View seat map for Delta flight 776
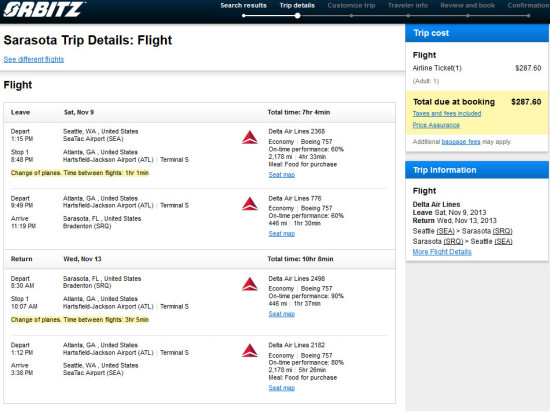This screenshot has width=550, height=412. coord(282,234)
